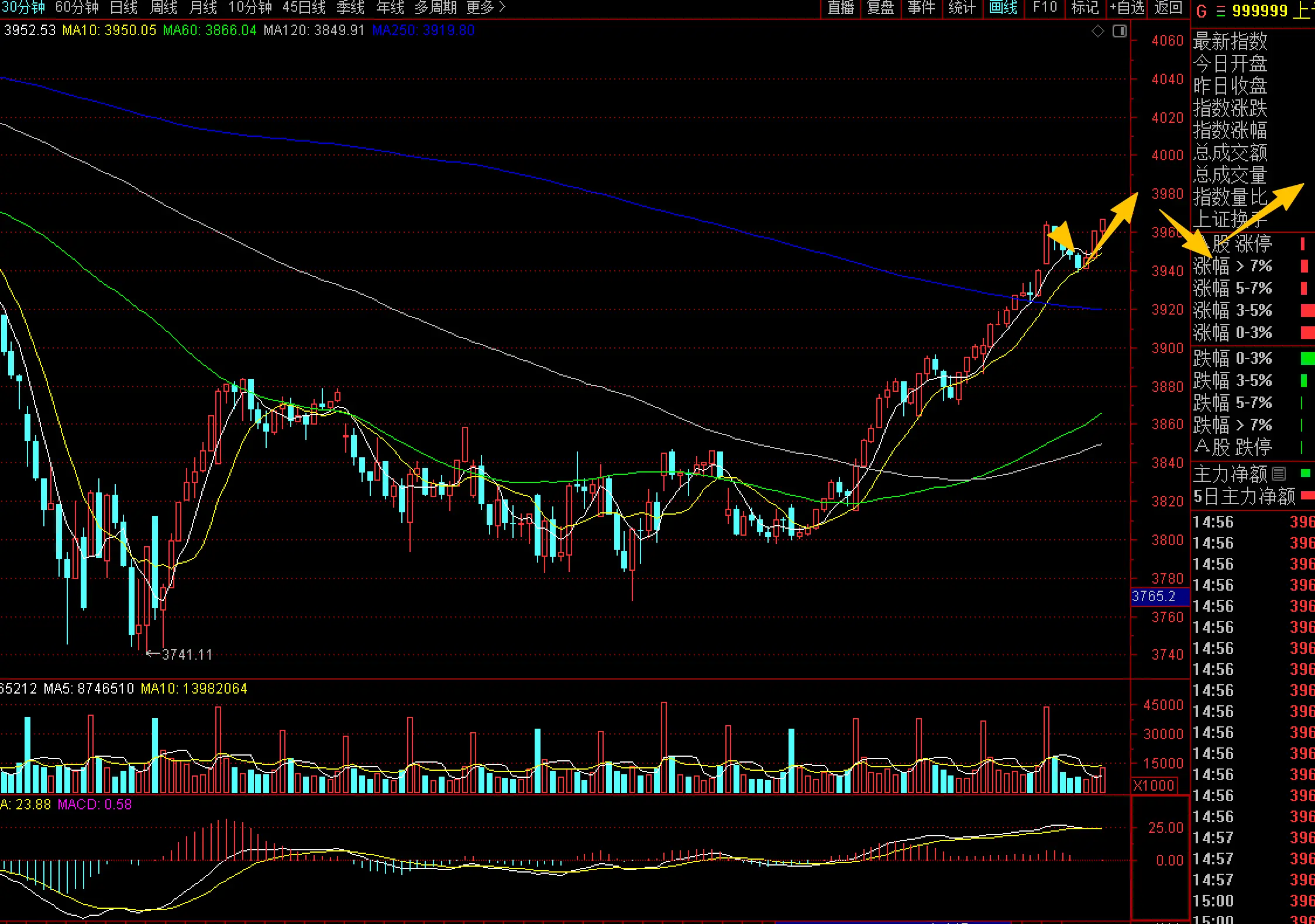Viewport: 1315px width, 924px height.
Task: Click the MA120: 3849.91 indicator label
Action: (x=314, y=30)
